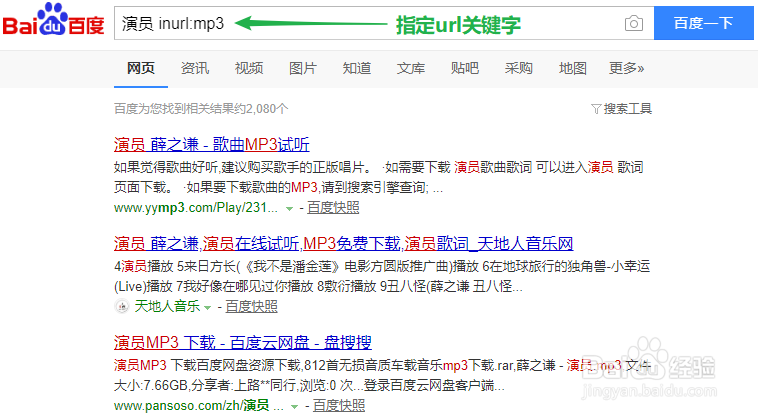This screenshot has width=758, height=418.
Task: Switch to the 采购 tab
Action: [x=519, y=69]
